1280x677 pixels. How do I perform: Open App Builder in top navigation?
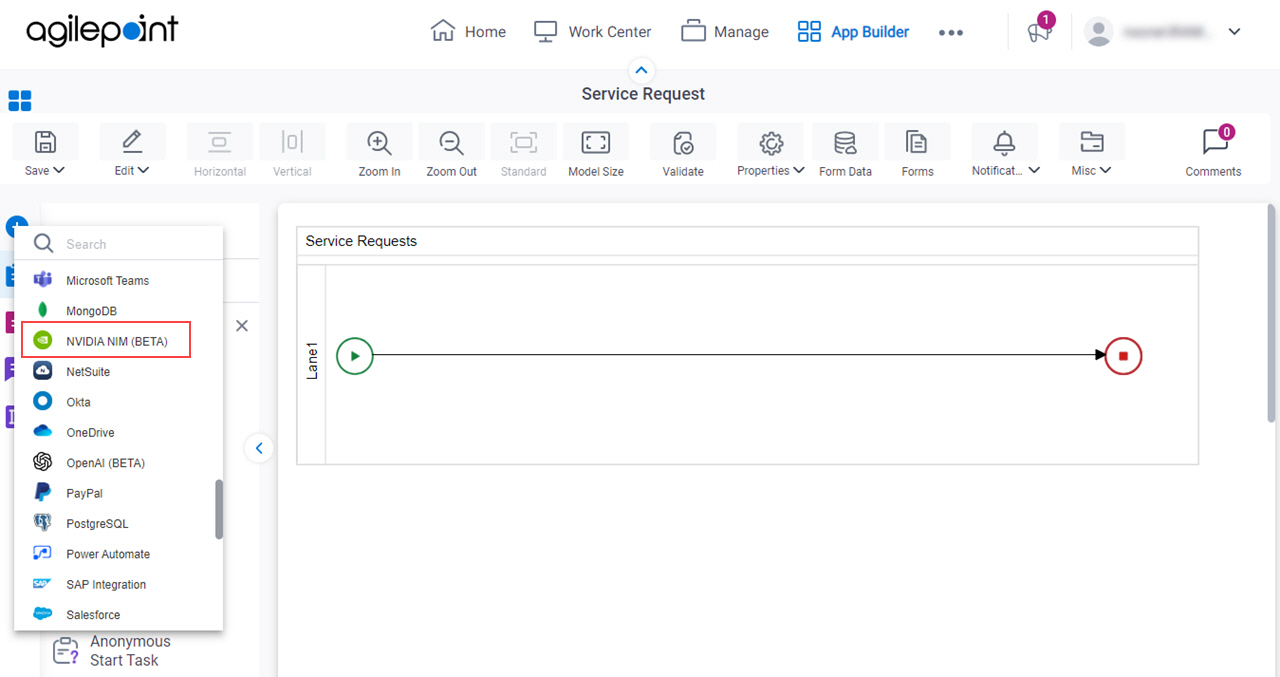853,32
